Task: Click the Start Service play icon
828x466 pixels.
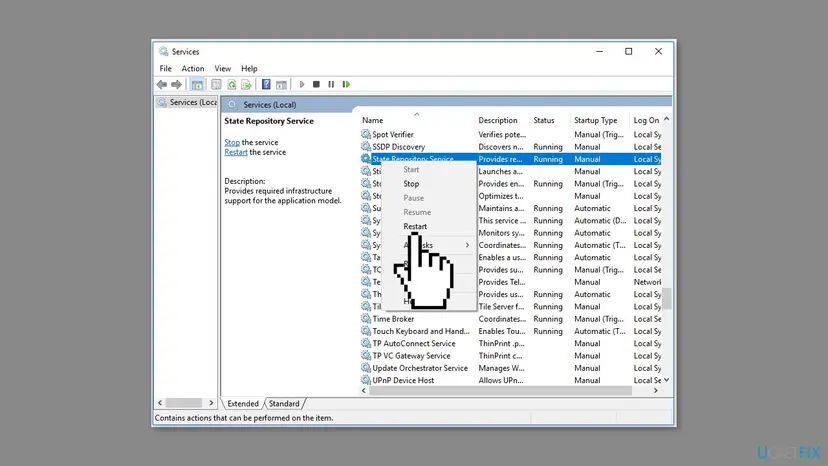Action: point(302,85)
